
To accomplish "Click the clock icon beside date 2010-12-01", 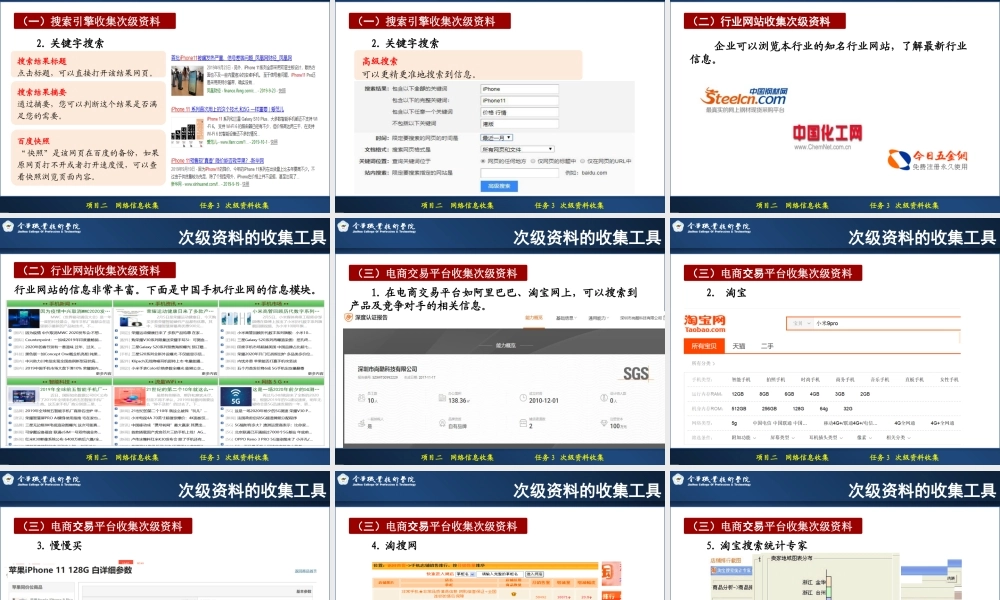I will pyautogui.click(x=523, y=397).
